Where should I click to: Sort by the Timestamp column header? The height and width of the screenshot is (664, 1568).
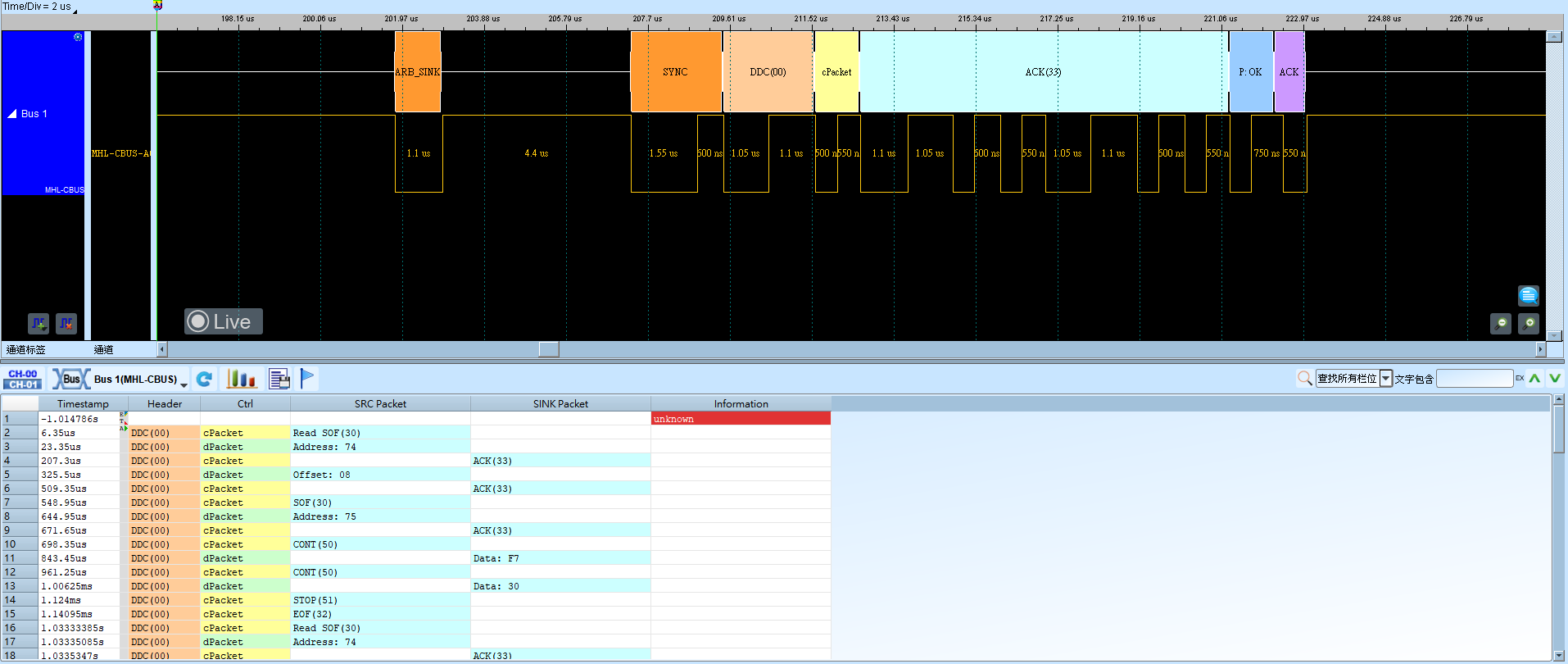[x=83, y=403]
